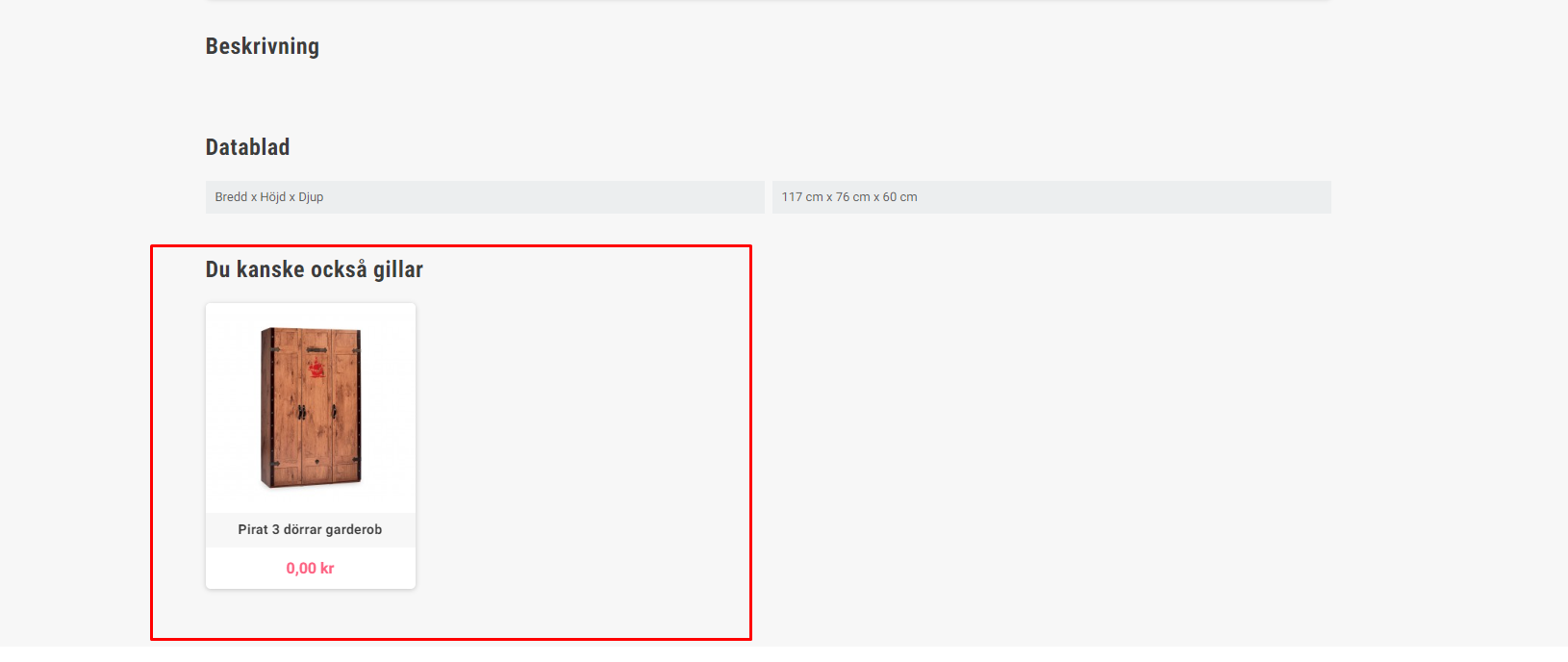
Task: Select the 'Bredd x Höjd x Djup' label cell
Action: click(x=485, y=197)
